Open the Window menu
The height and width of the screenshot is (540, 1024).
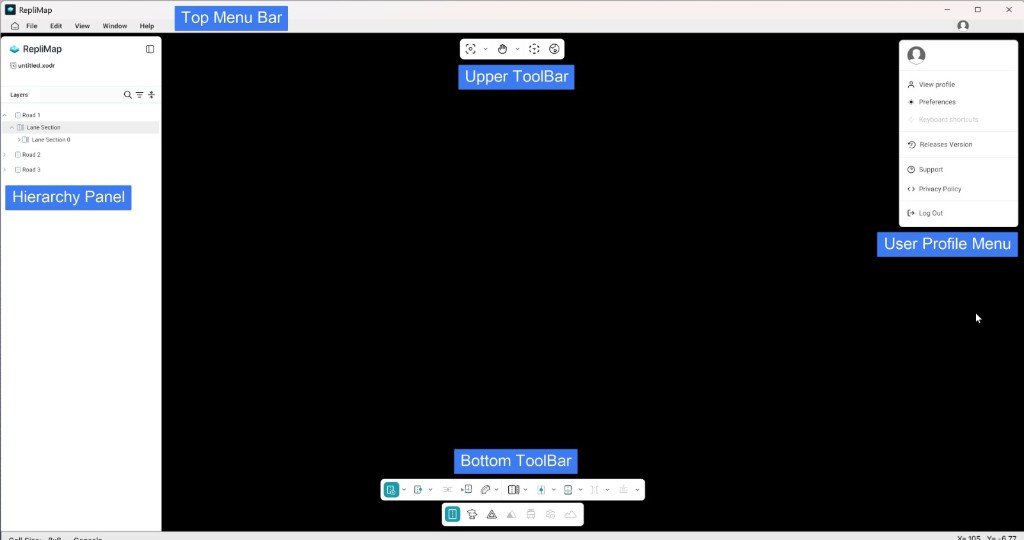tap(115, 26)
